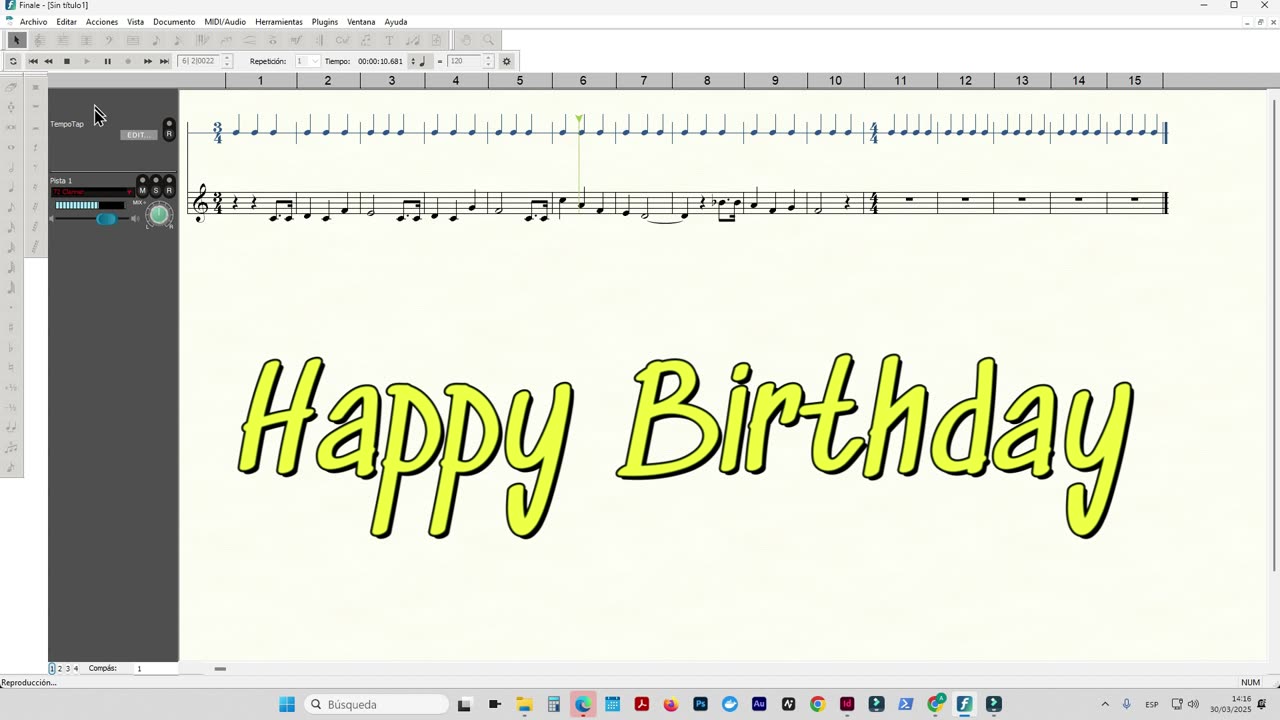1280x720 pixels.
Task: Switch to layer 2 selector
Action: pos(60,668)
